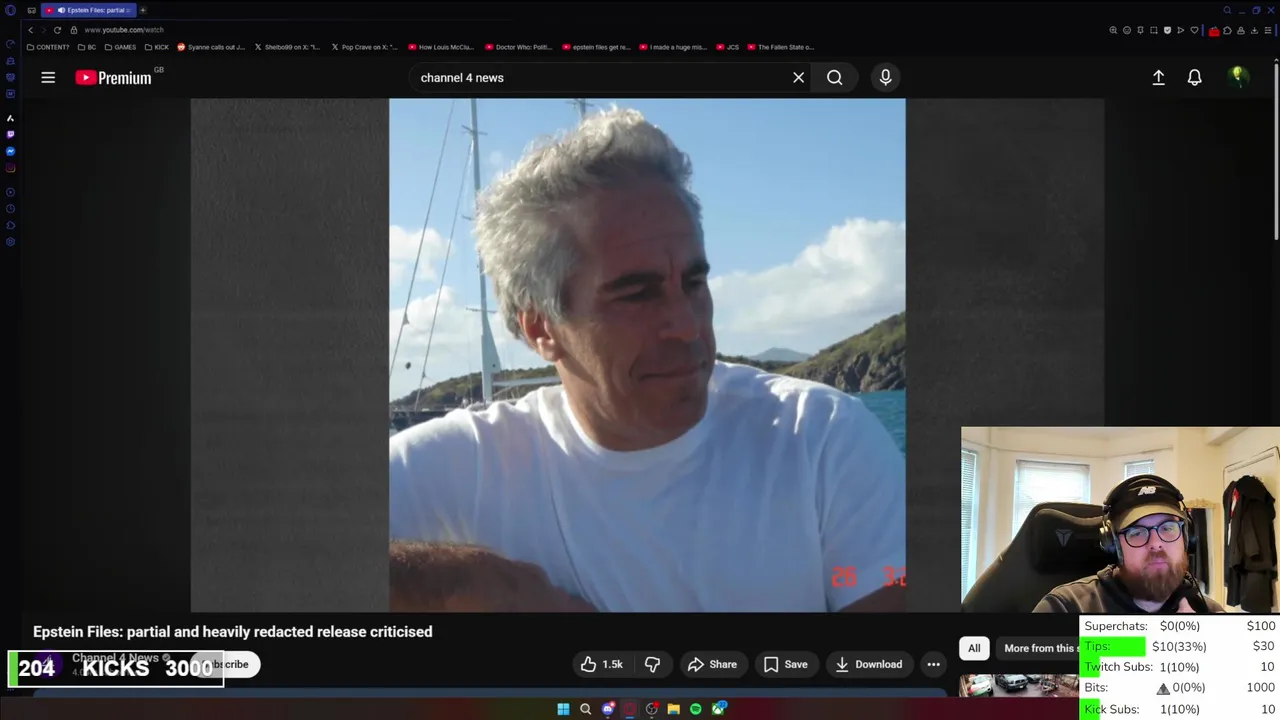Like the video (1.5k)
1280x720 pixels.
(x=602, y=664)
